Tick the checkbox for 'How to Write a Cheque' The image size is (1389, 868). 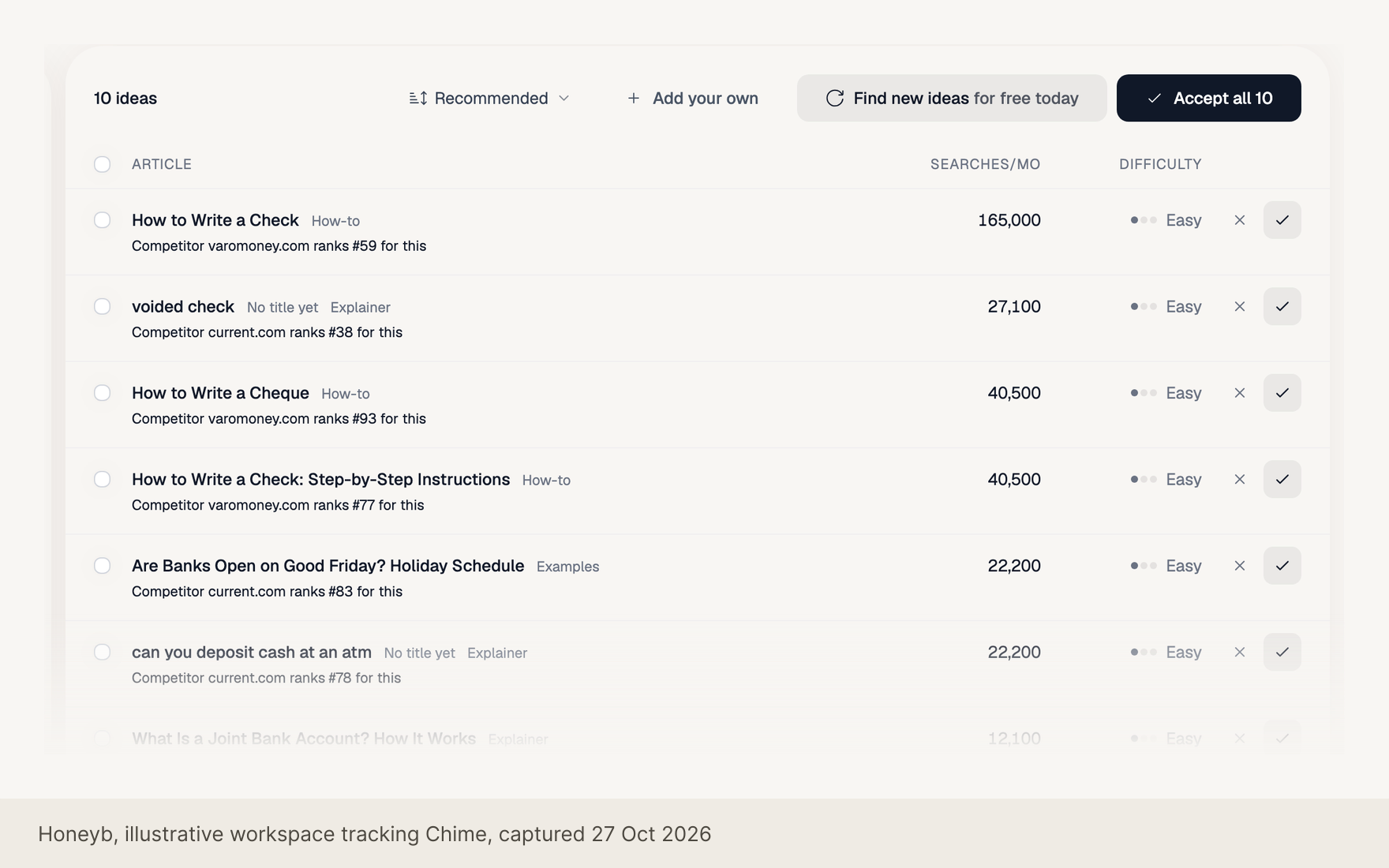[x=102, y=393]
